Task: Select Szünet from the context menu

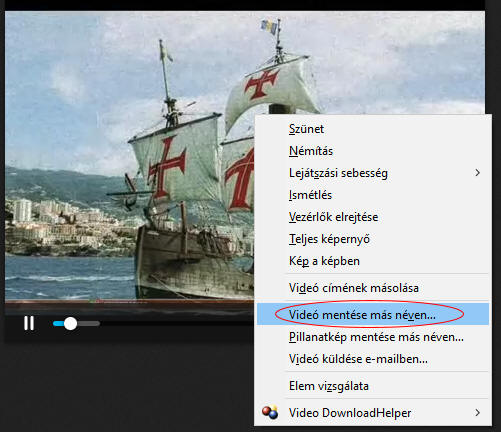Action: tap(373, 129)
